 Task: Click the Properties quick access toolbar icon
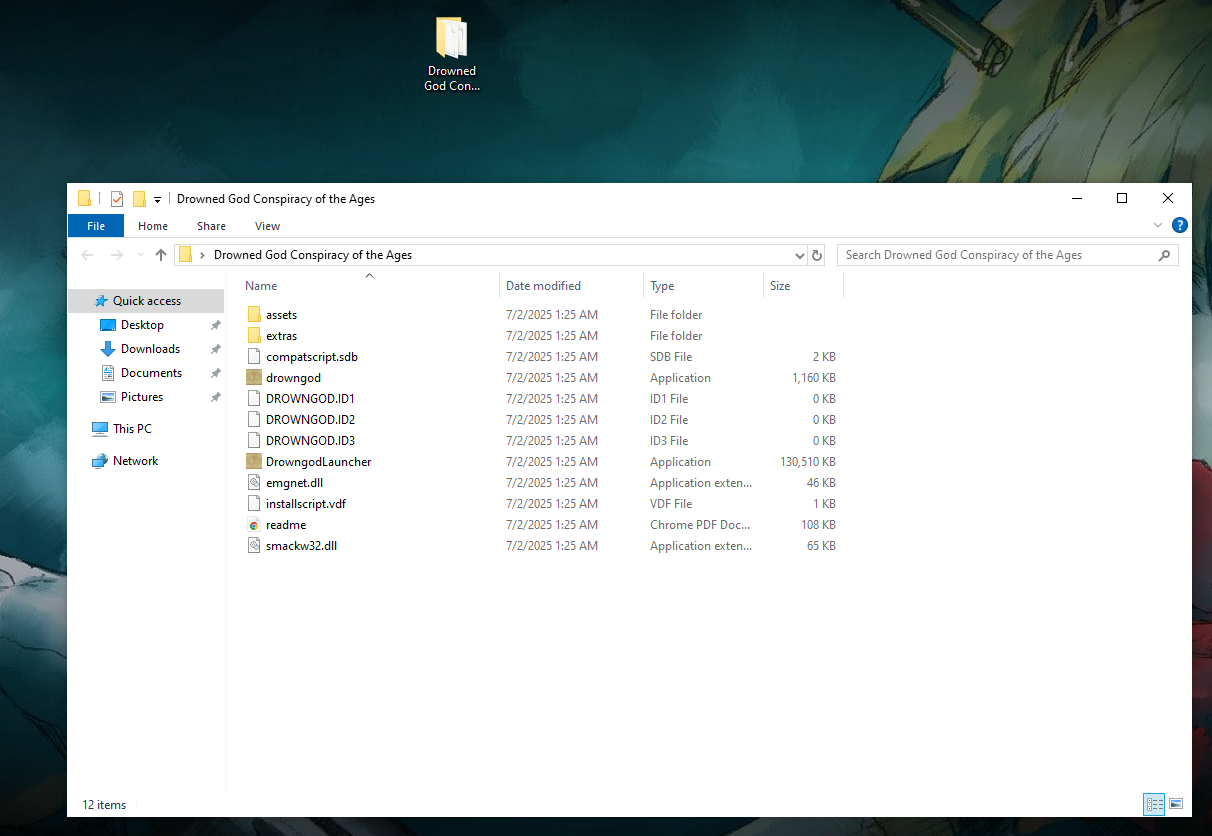click(117, 199)
